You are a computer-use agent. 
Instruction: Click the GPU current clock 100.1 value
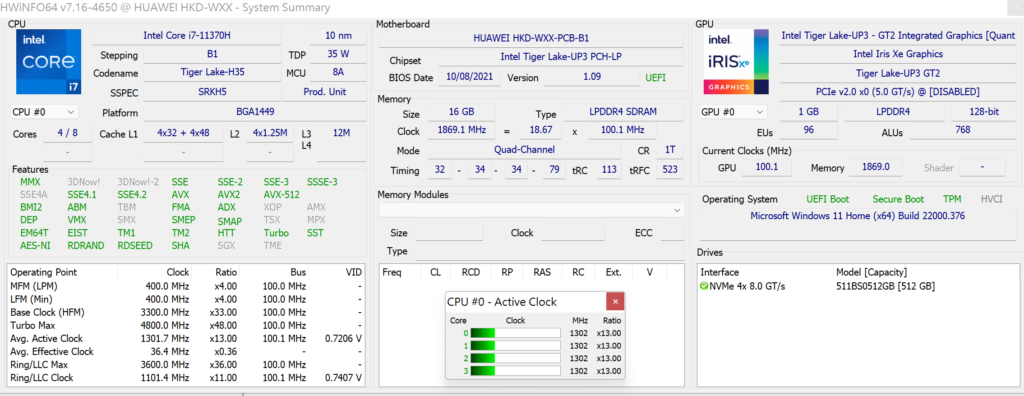[767, 167]
